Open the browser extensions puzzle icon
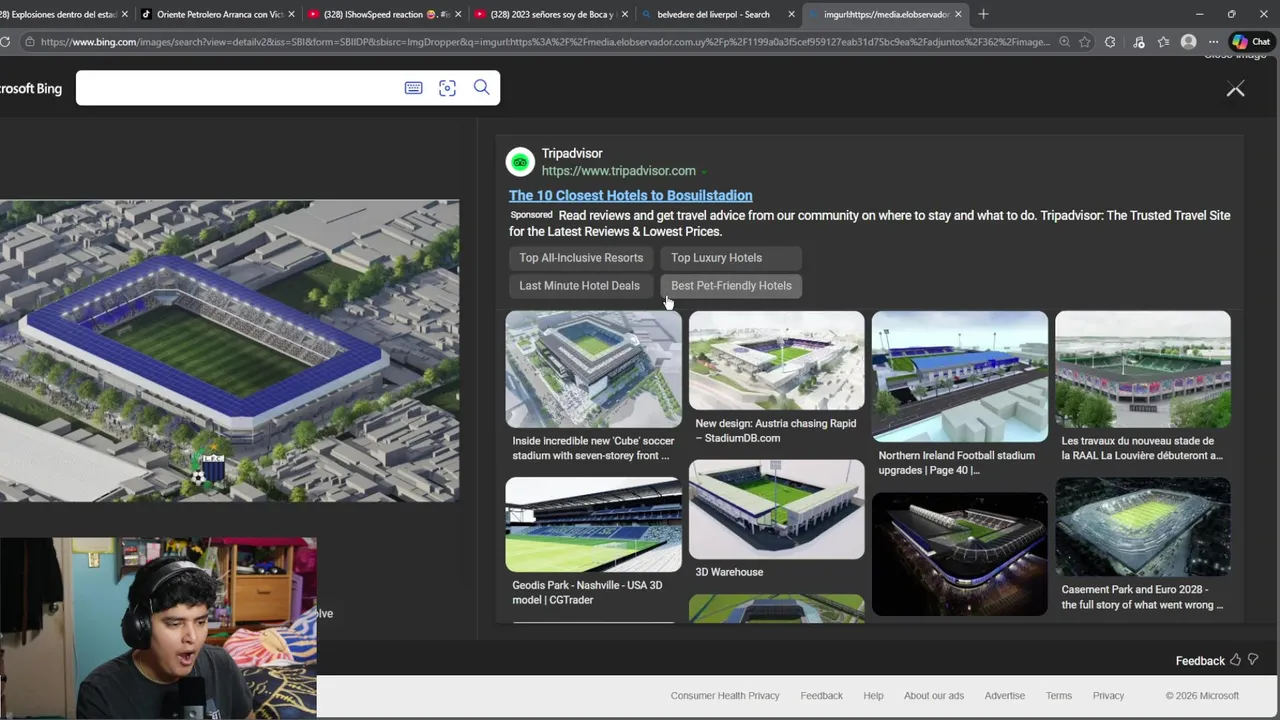The image size is (1280, 720). (1110, 42)
